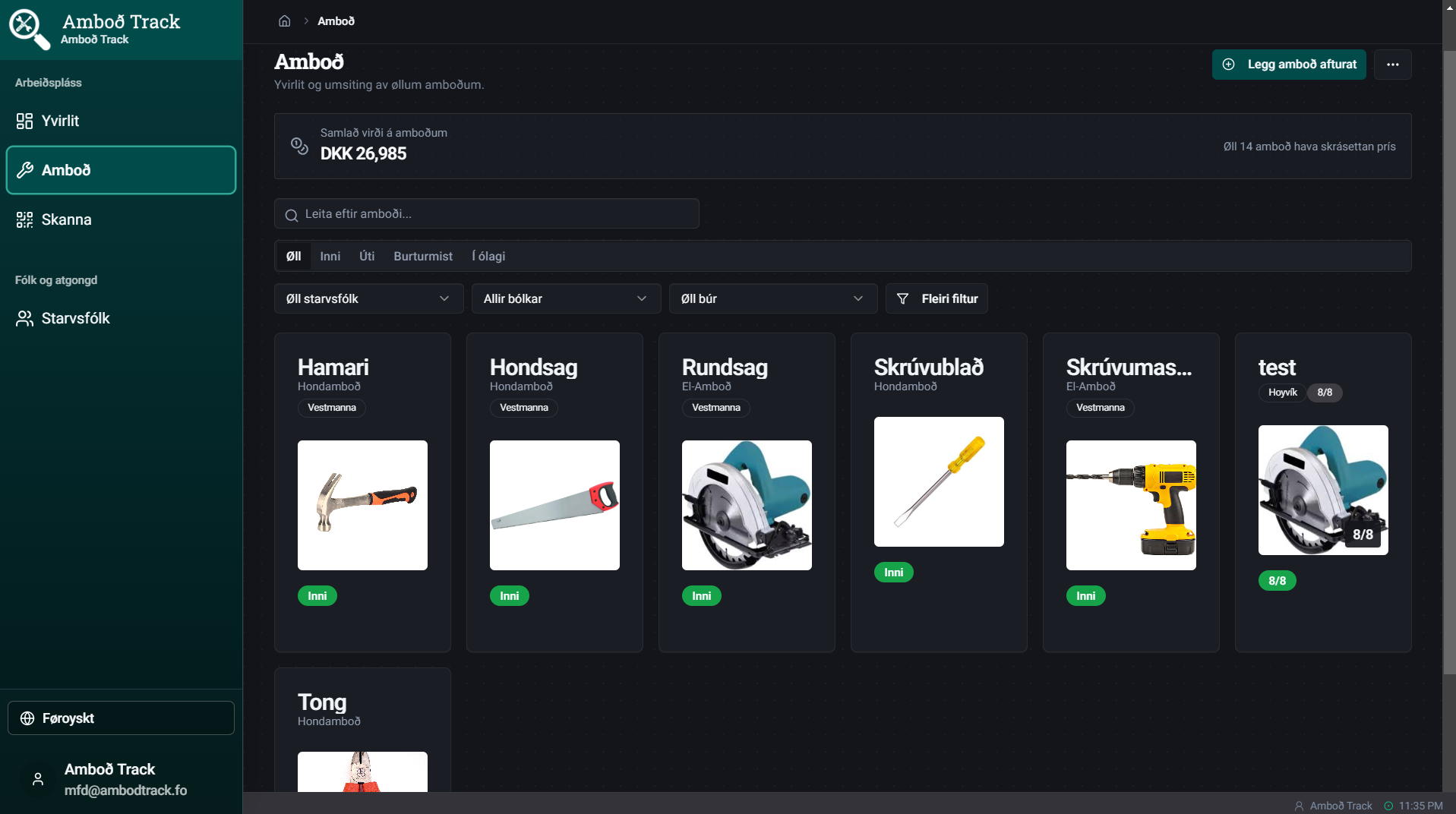Click the magnifier icon in search box
Image resolution: width=1456 pixels, height=814 pixels.
[x=291, y=215]
